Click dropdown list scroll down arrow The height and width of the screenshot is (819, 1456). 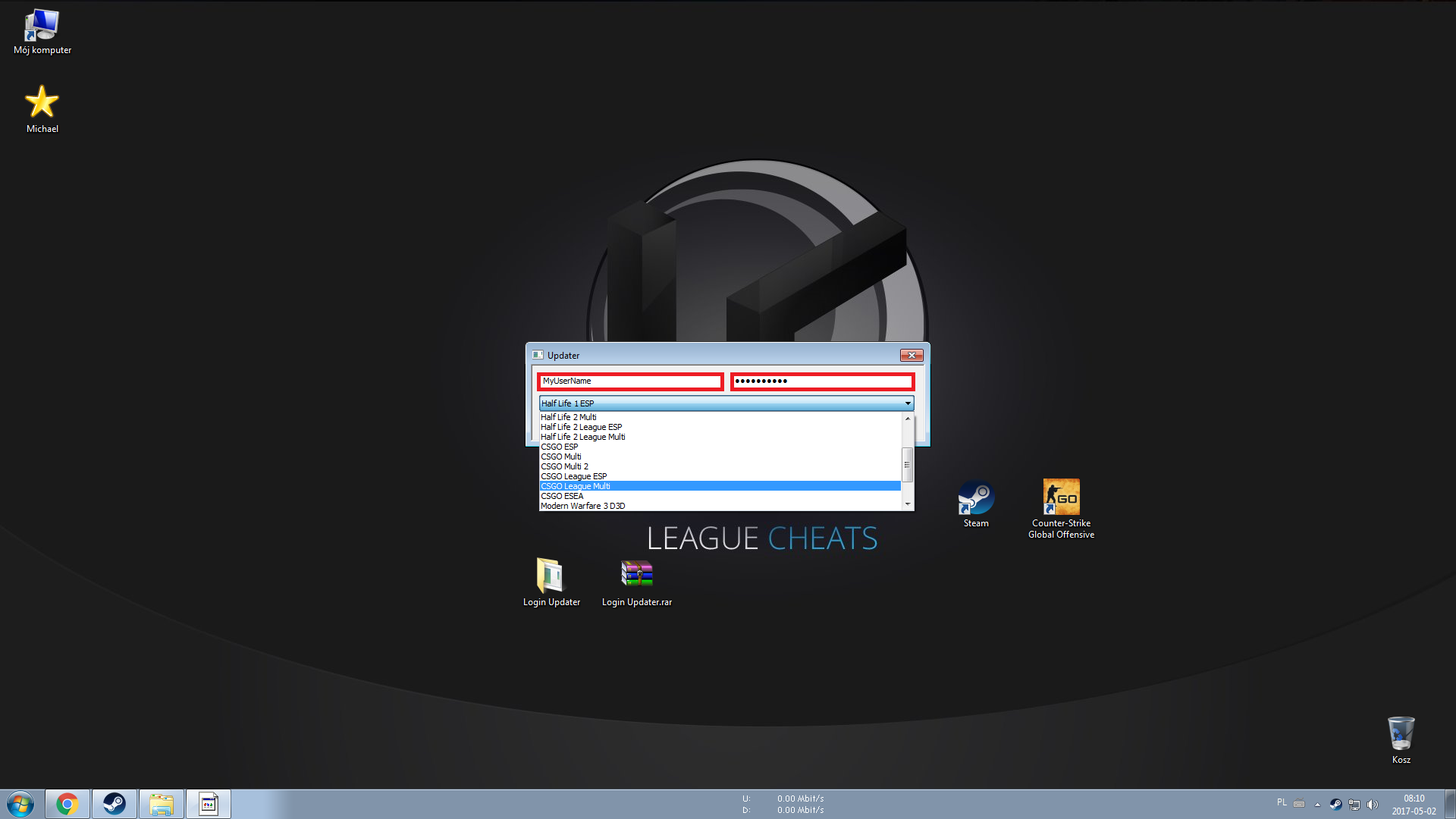[908, 504]
